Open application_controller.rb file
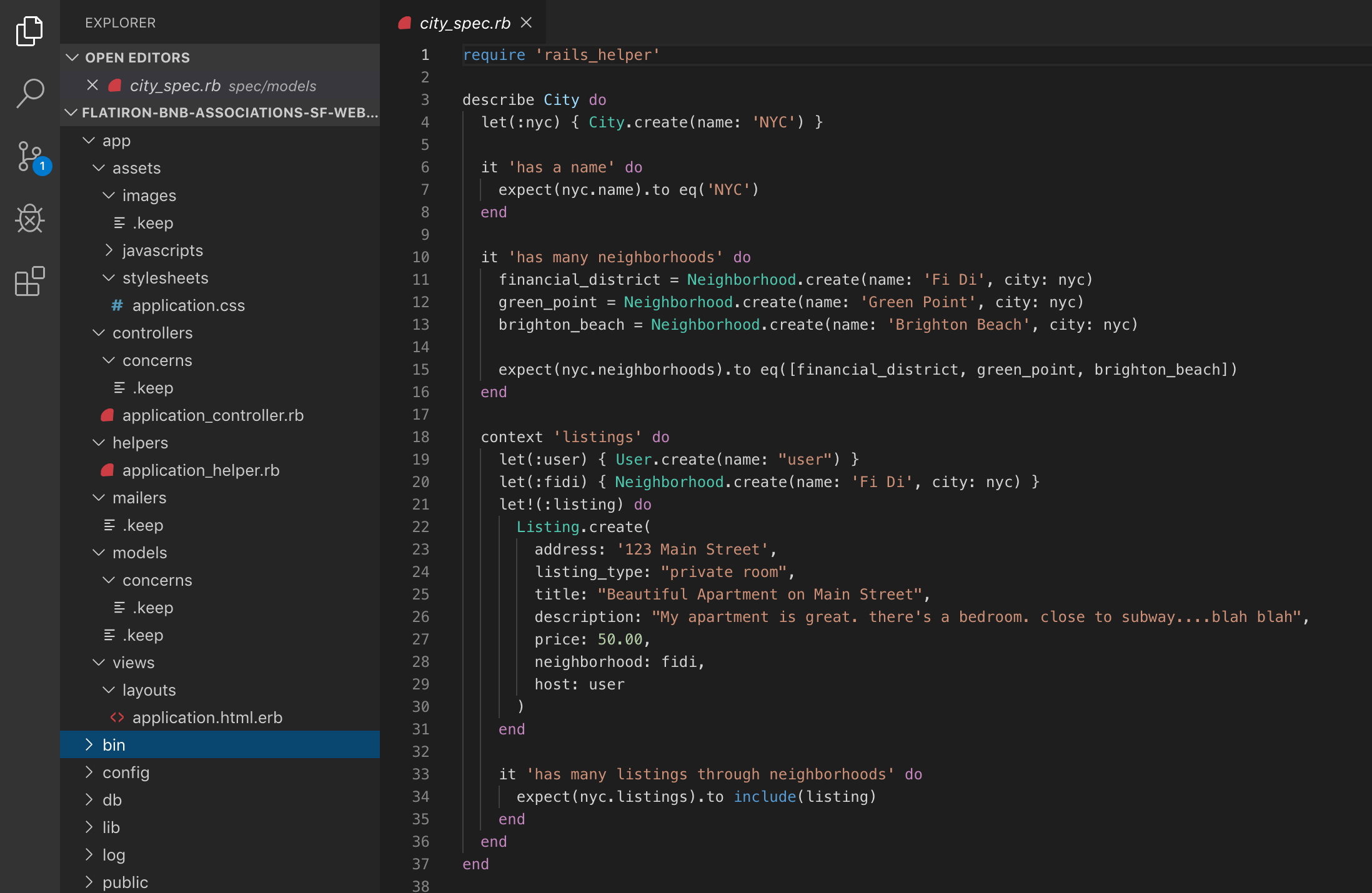 tap(212, 415)
